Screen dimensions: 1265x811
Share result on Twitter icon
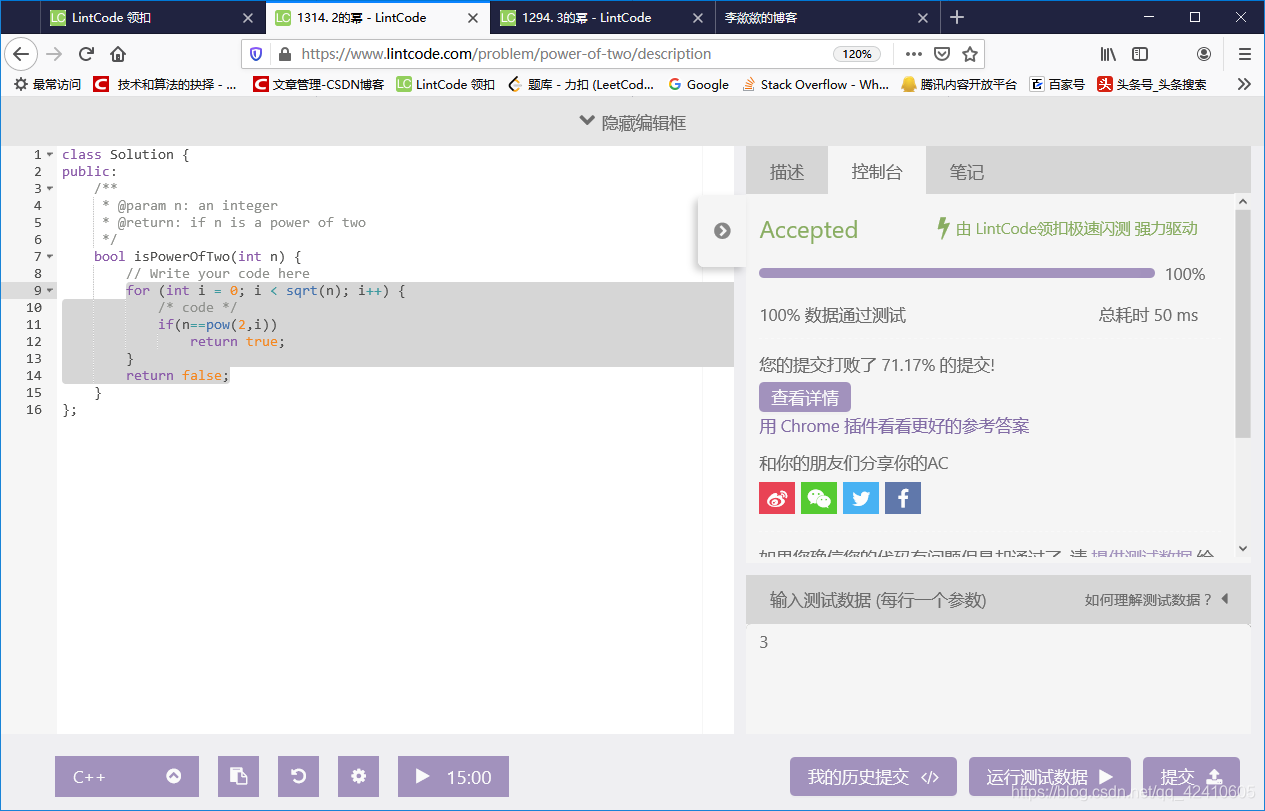pos(861,497)
